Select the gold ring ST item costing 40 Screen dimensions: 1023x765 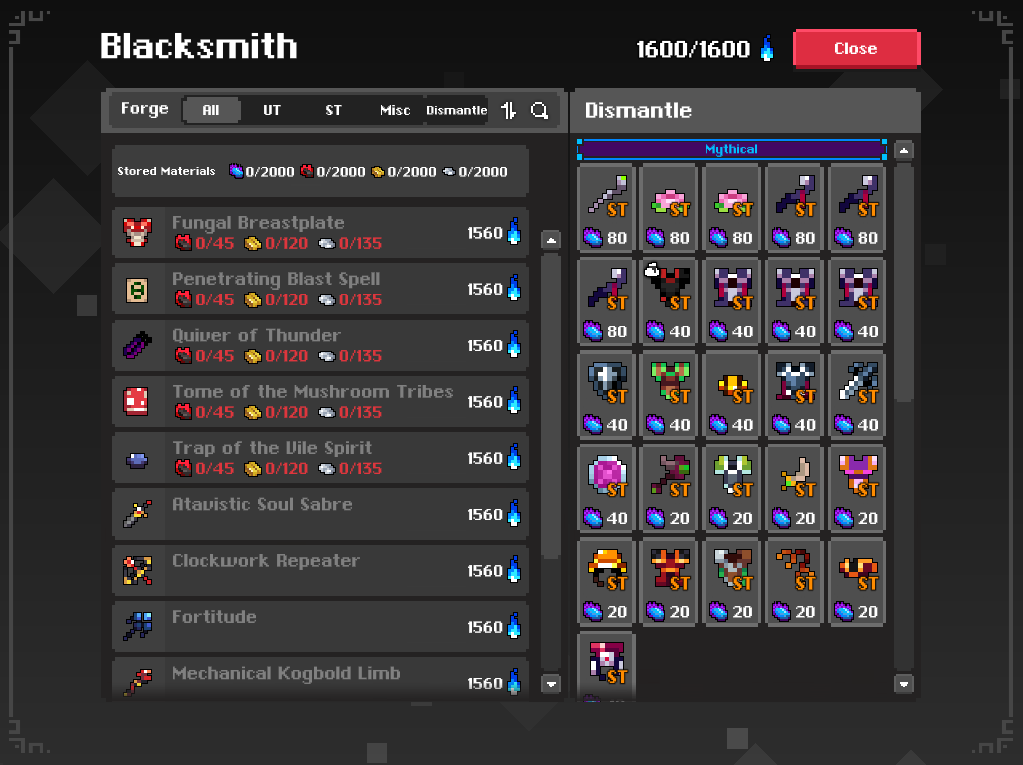pyautogui.click(x=732, y=395)
